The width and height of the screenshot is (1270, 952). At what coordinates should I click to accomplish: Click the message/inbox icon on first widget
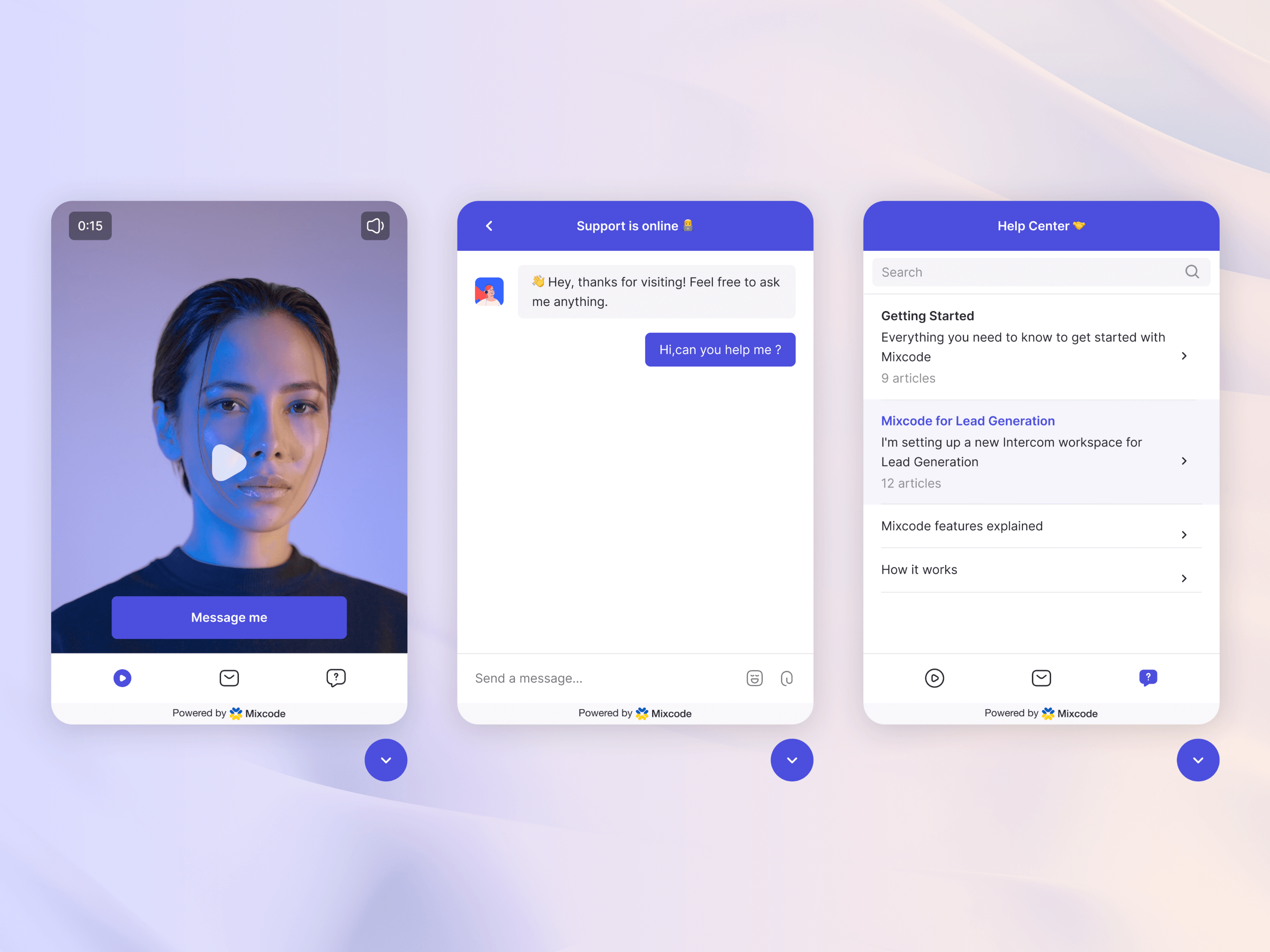(229, 678)
